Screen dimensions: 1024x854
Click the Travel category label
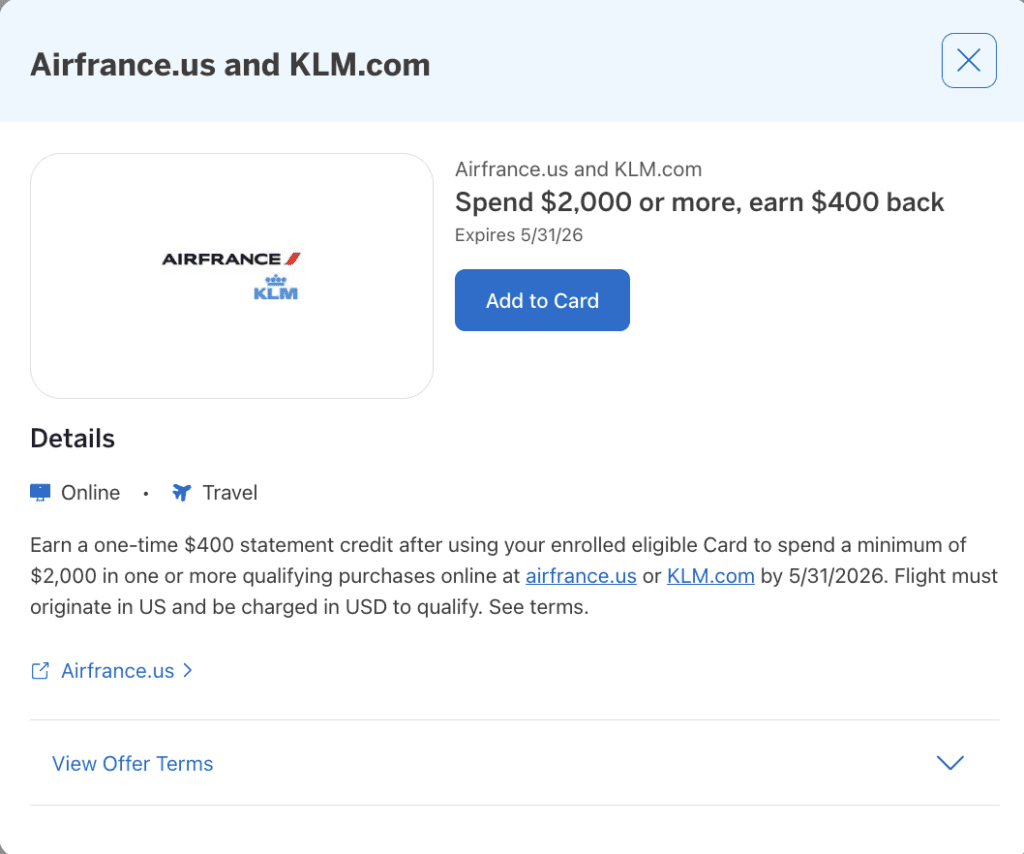(x=230, y=493)
